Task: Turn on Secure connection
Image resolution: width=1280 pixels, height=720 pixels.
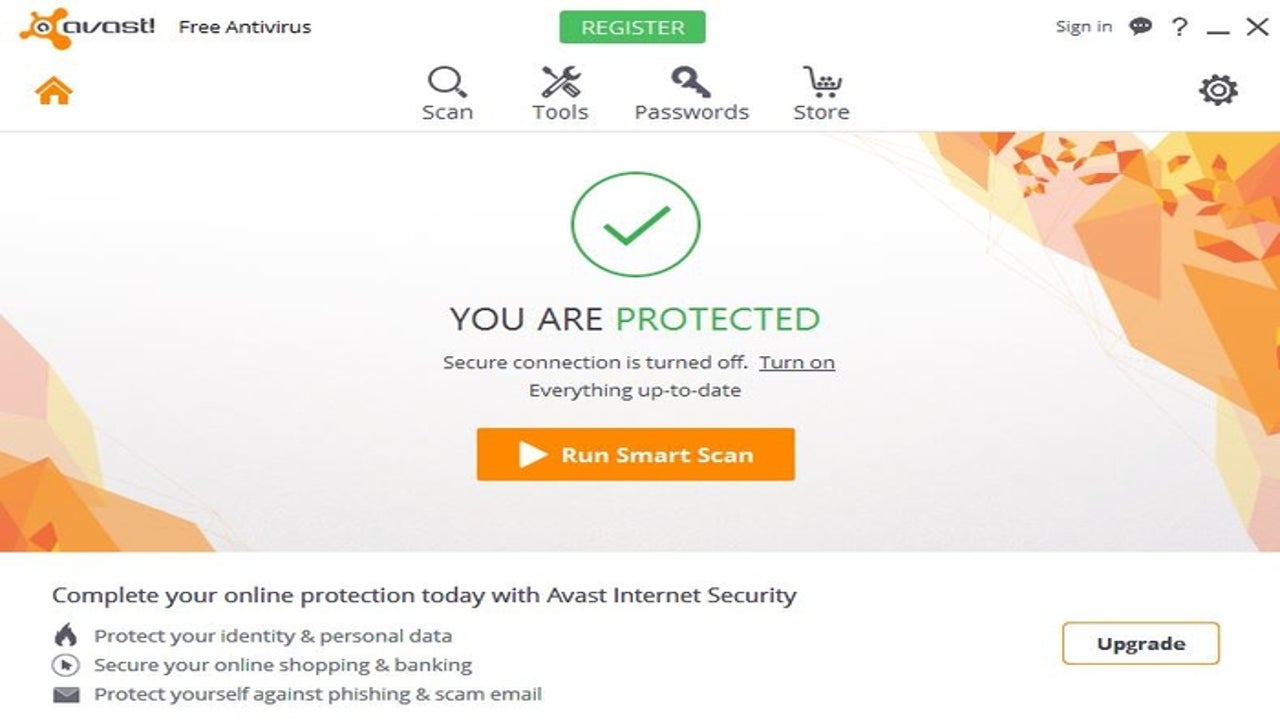Action: (x=797, y=361)
